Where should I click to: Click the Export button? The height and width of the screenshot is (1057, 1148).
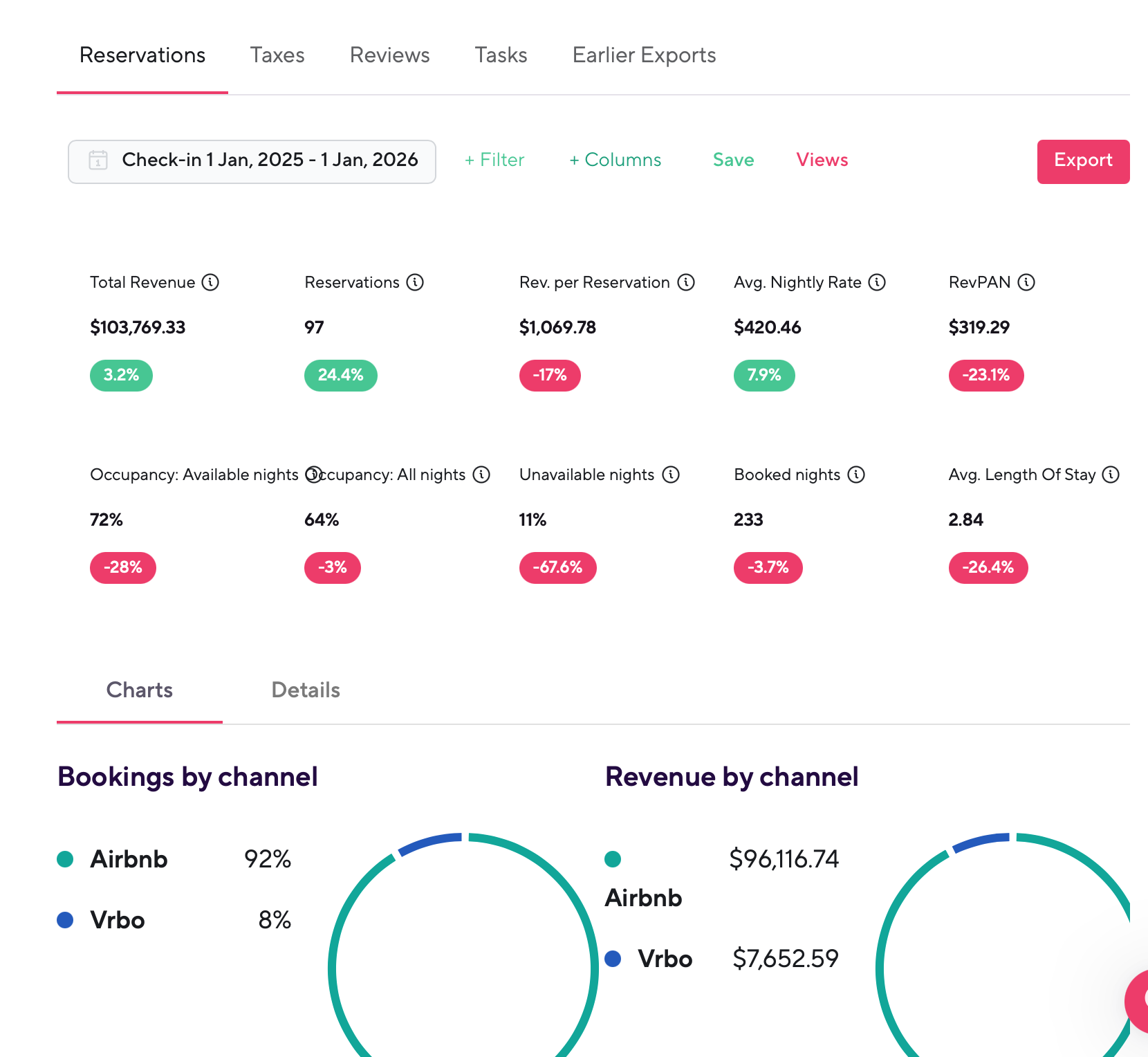click(1083, 161)
